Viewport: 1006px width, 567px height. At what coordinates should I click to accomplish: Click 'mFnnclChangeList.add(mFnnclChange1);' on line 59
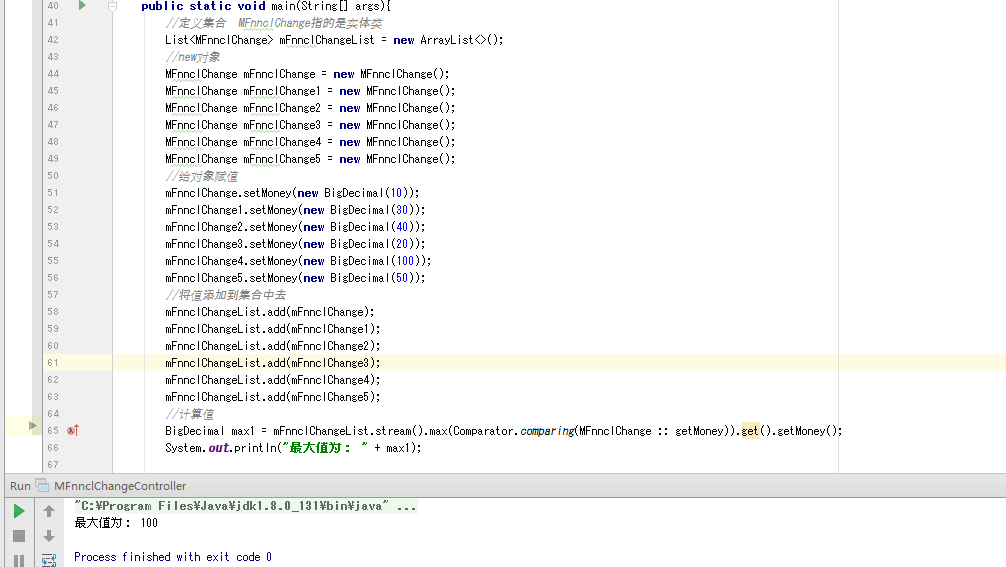tap(273, 329)
